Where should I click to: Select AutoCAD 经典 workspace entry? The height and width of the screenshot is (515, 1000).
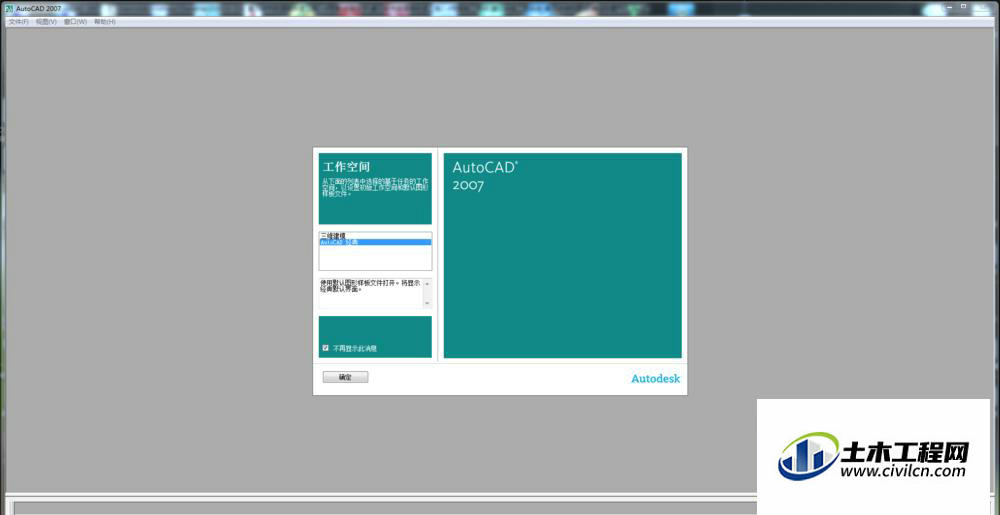pyautogui.click(x=375, y=242)
